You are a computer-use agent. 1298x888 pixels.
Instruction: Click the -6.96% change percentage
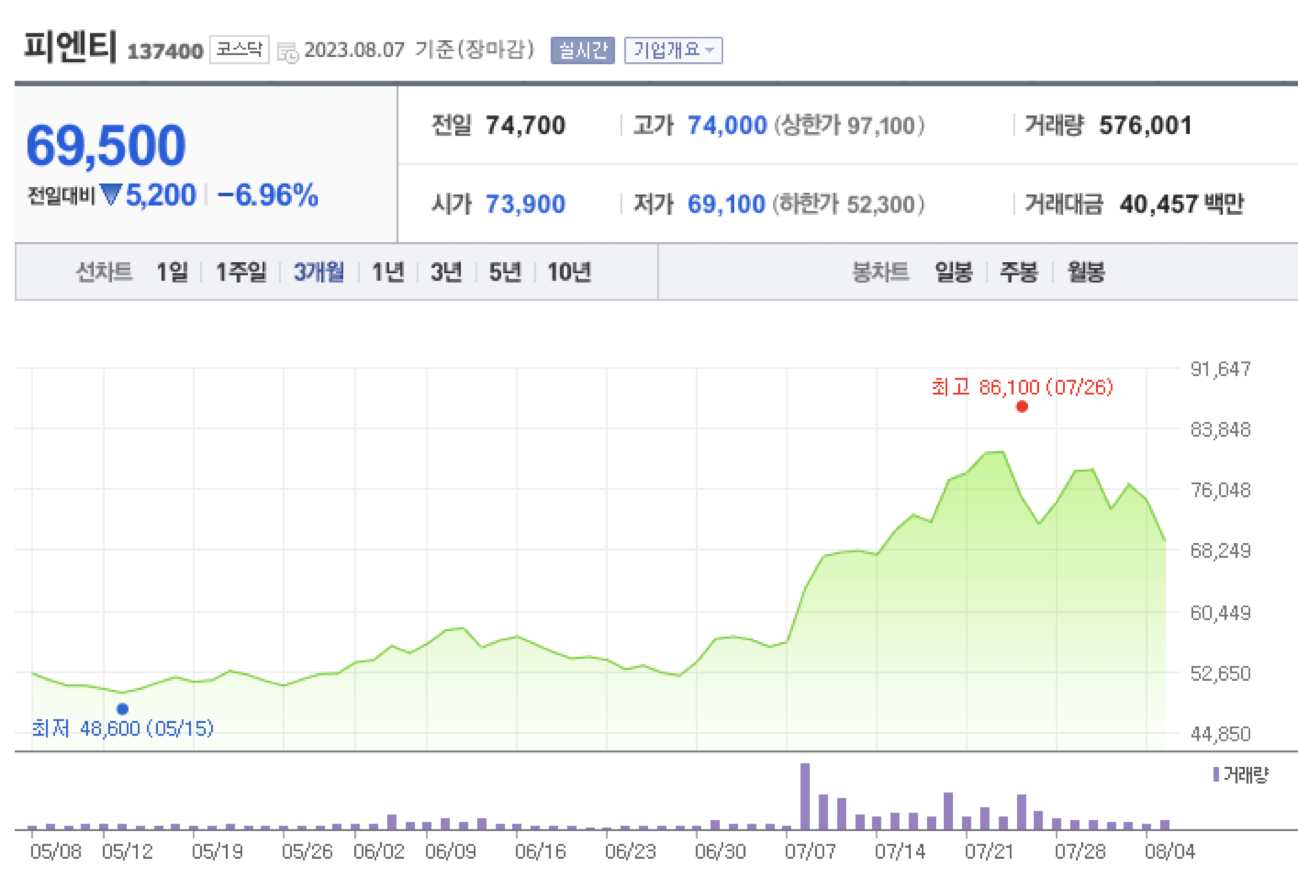267,196
